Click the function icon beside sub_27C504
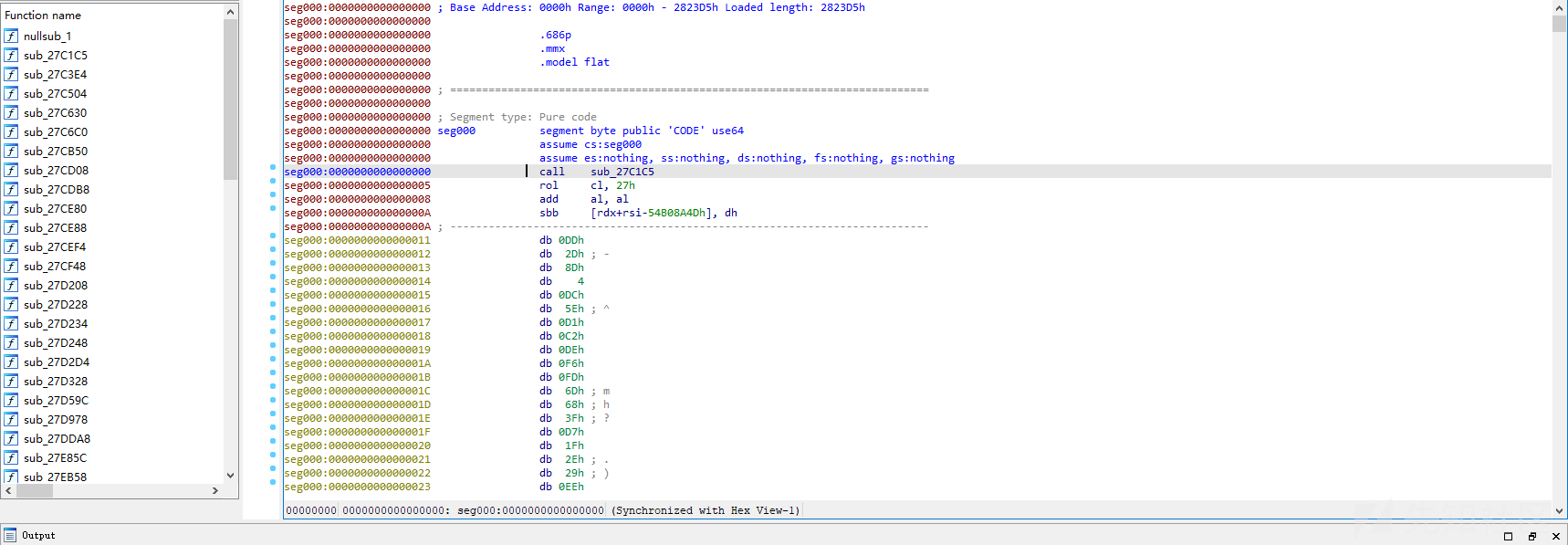1568x545 pixels. coord(11,93)
